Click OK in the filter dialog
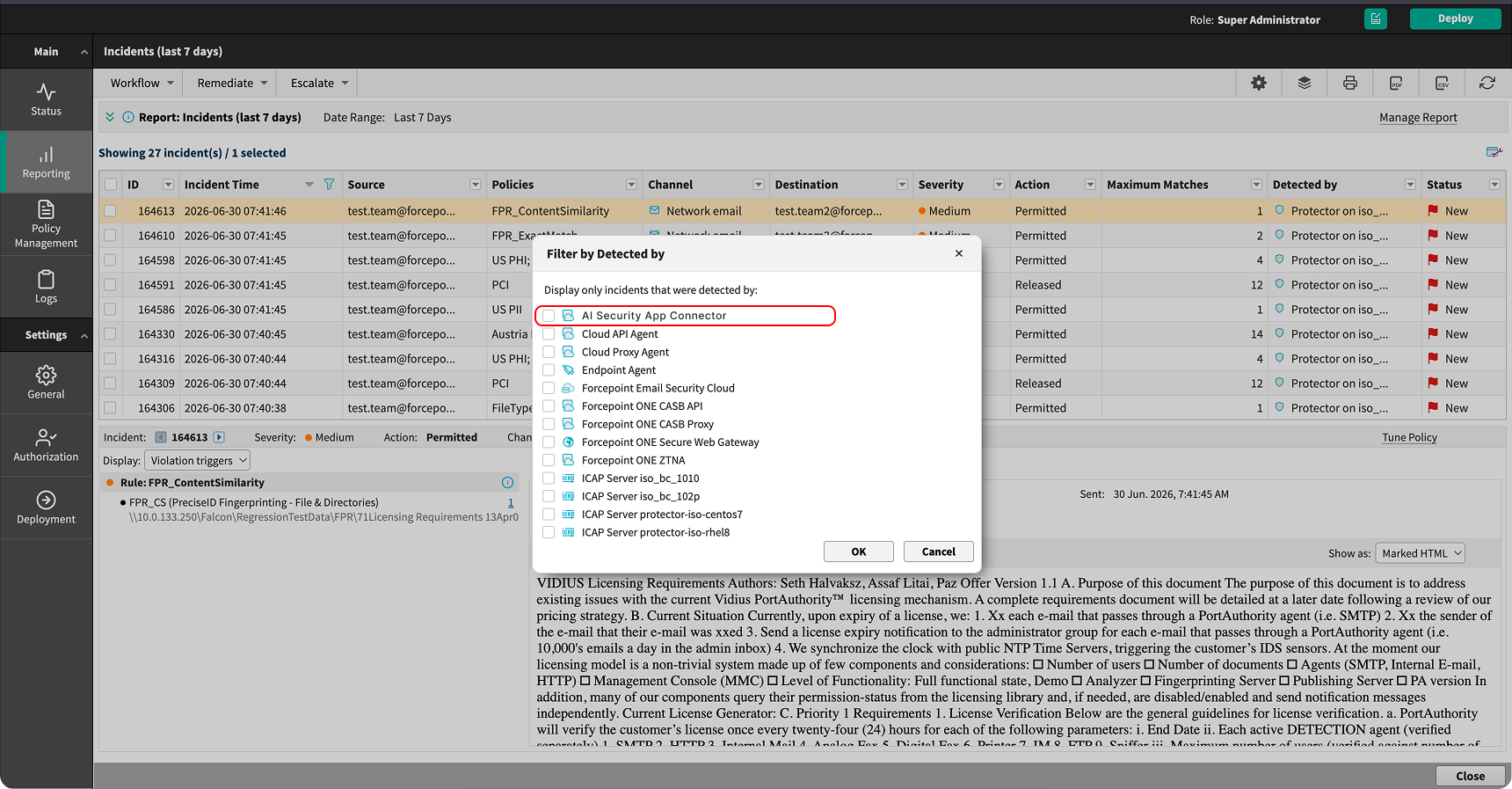The image size is (1512, 789). (x=859, y=552)
